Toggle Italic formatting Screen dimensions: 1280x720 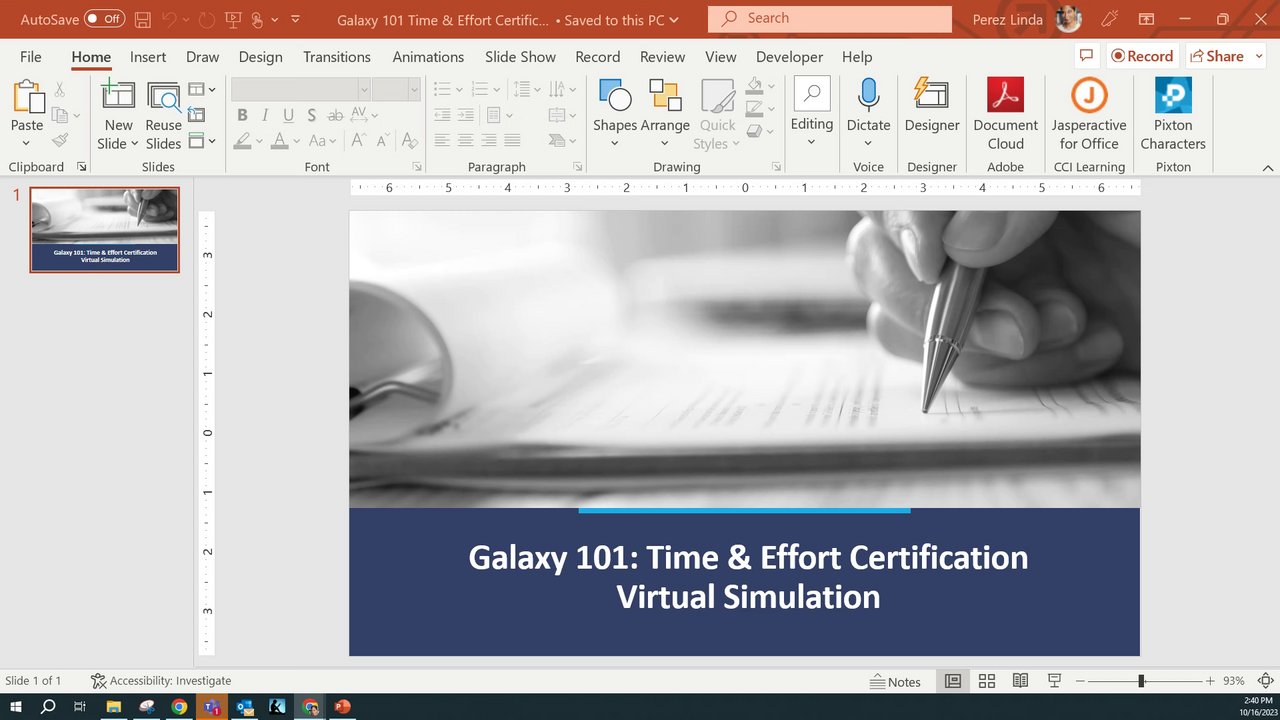click(265, 115)
